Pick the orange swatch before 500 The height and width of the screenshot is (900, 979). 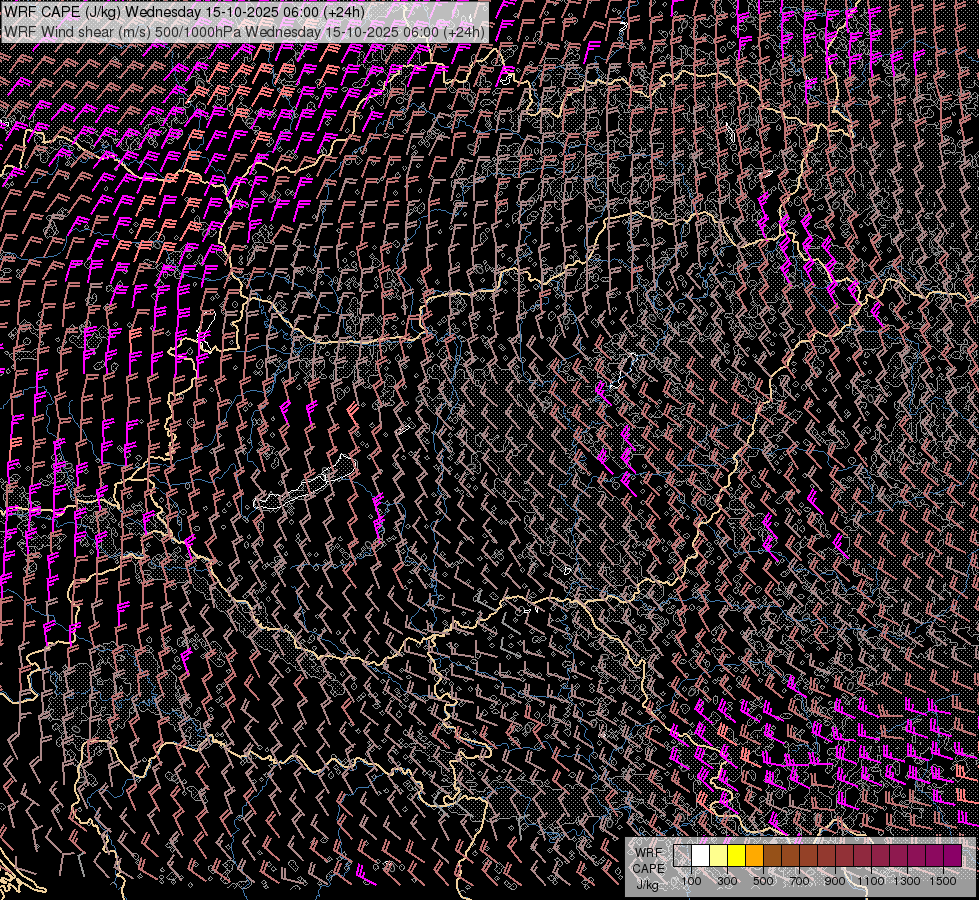tap(754, 856)
